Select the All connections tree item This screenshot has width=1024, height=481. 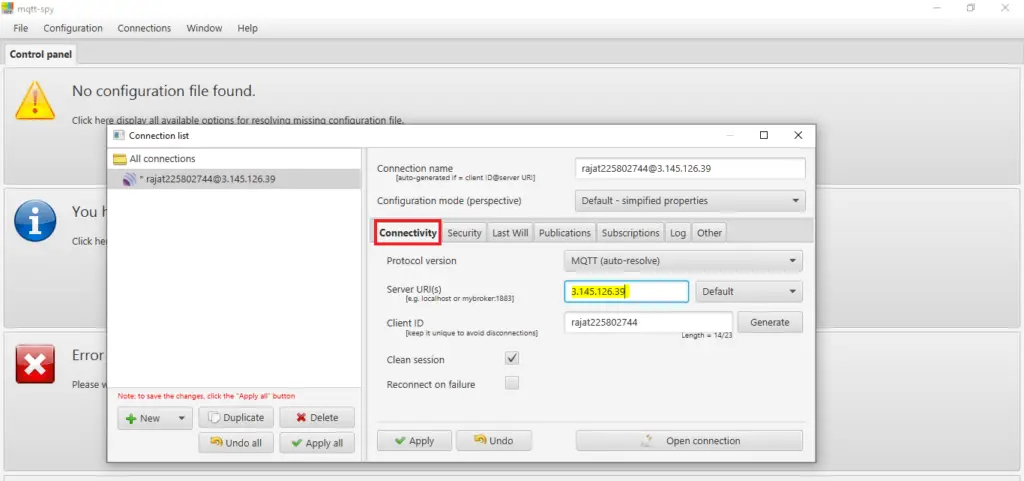[162, 159]
